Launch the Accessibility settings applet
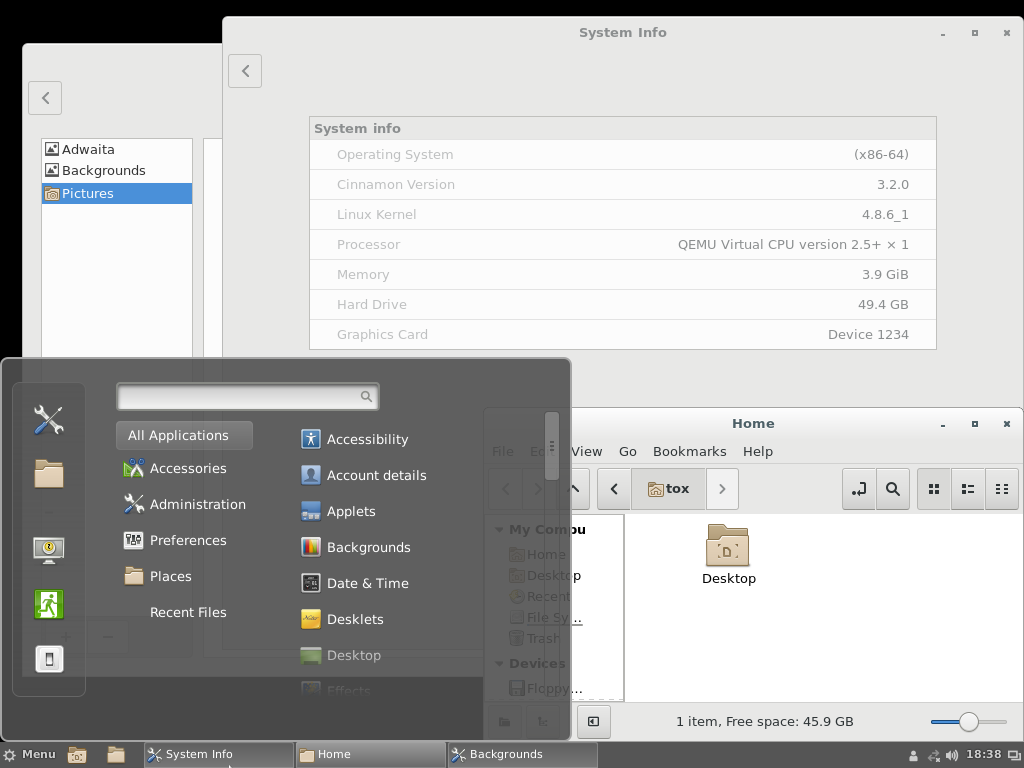The width and height of the screenshot is (1024, 768). tap(367, 439)
